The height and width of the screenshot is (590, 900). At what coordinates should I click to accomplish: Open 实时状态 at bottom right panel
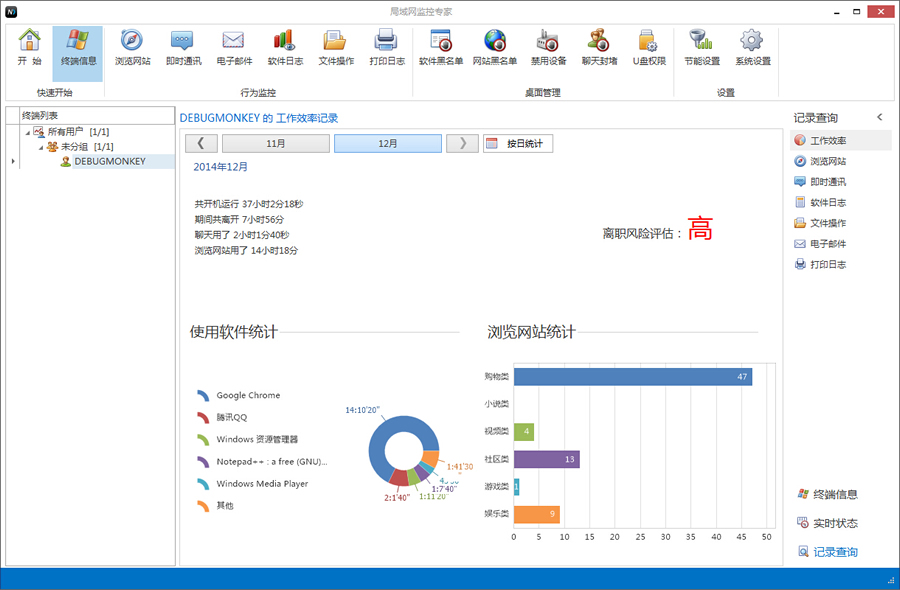pos(834,523)
